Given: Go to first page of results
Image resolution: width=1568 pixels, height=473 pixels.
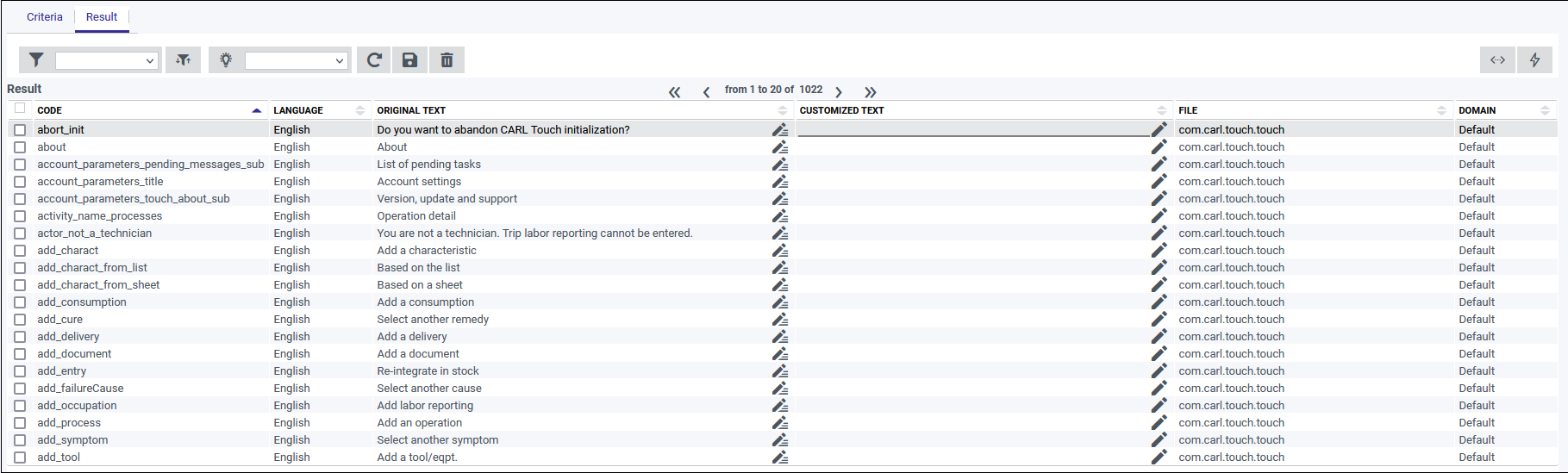Looking at the screenshot, I should click(674, 91).
